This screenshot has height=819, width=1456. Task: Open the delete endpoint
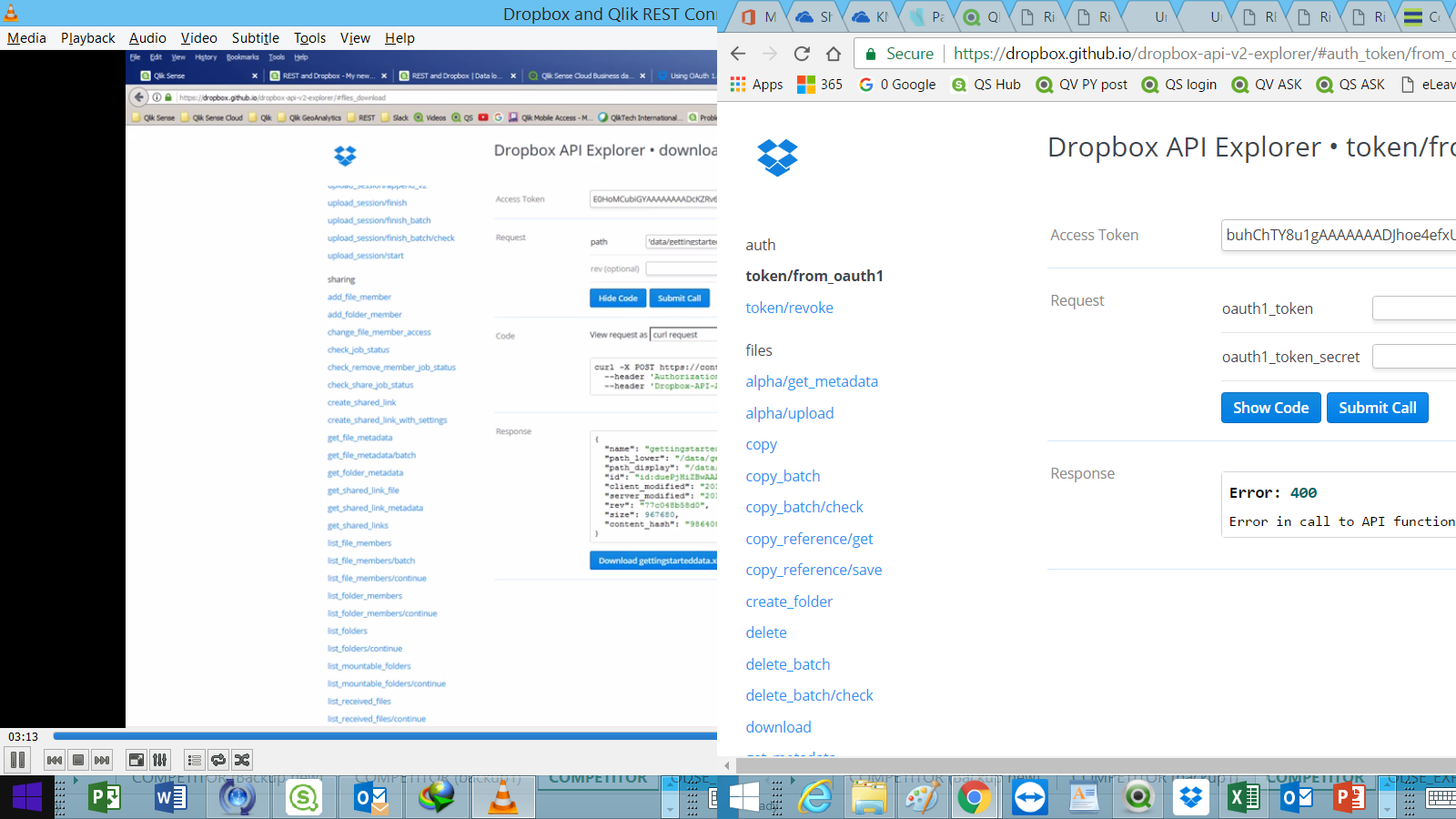tap(766, 632)
